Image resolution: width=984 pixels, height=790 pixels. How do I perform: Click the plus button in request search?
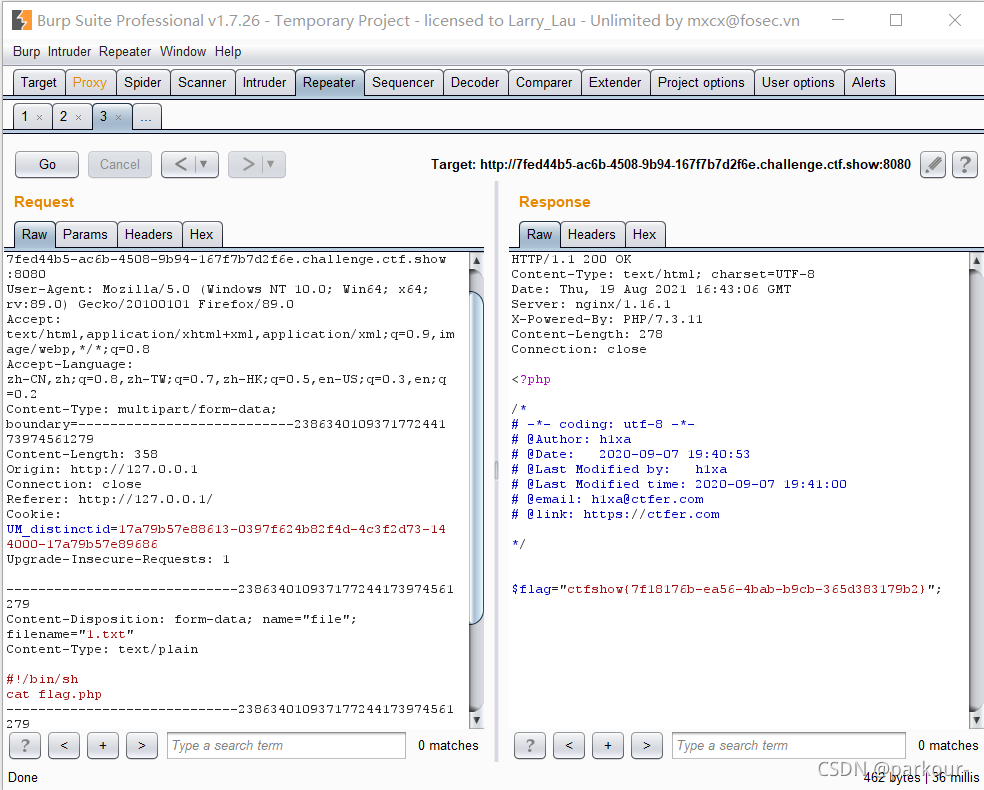point(103,745)
